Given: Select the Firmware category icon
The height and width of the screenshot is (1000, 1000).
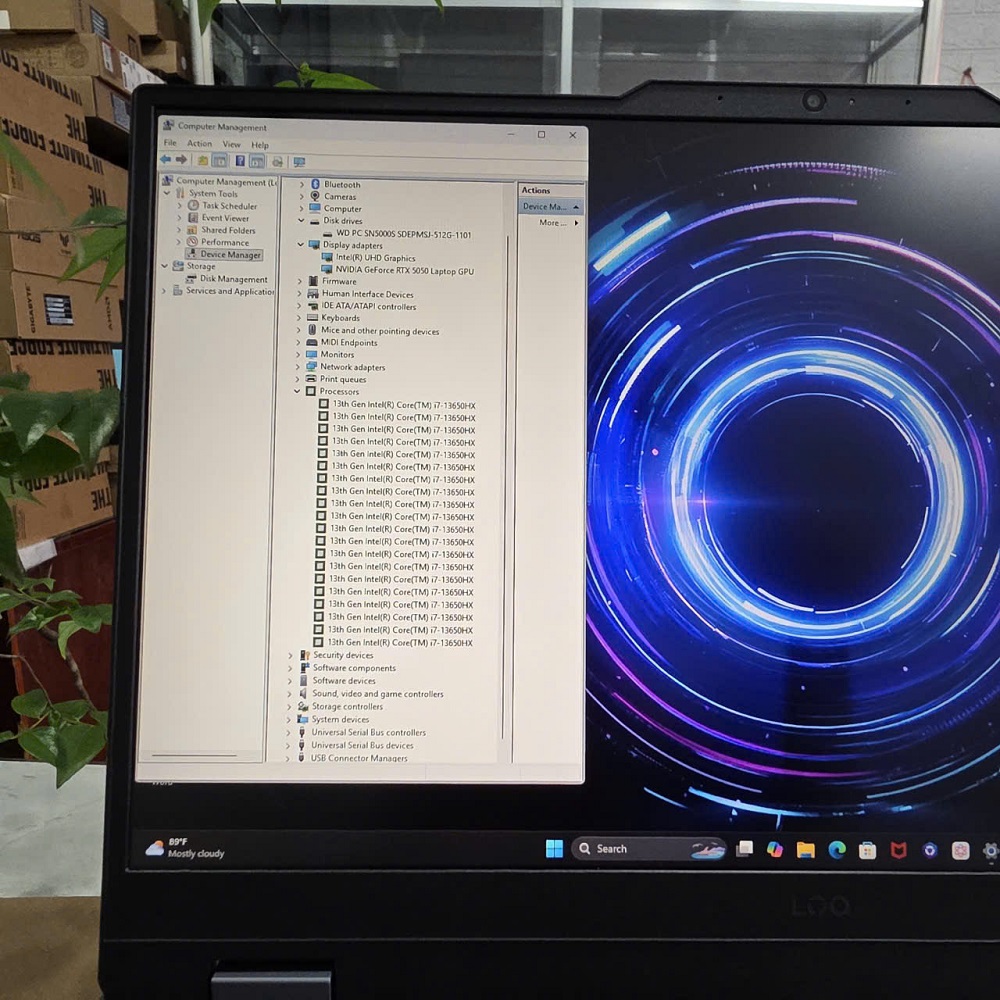Looking at the screenshot, I should click(x=313, y=281).
